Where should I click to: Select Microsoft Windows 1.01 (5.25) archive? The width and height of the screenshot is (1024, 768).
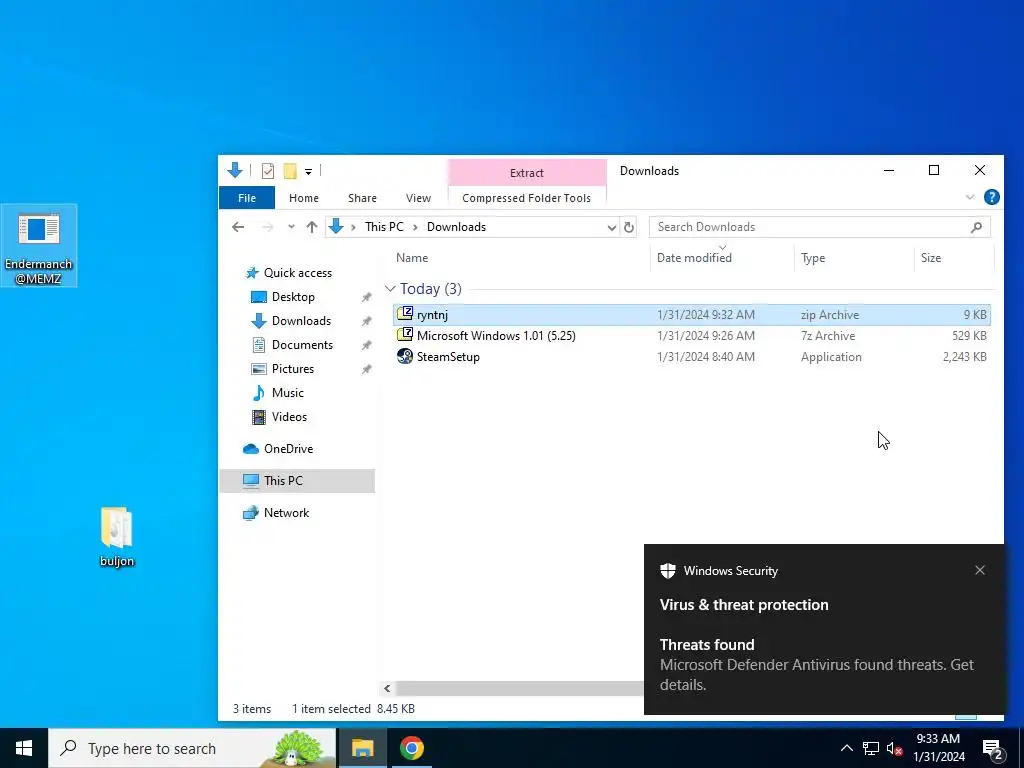(x=692, y=336)
